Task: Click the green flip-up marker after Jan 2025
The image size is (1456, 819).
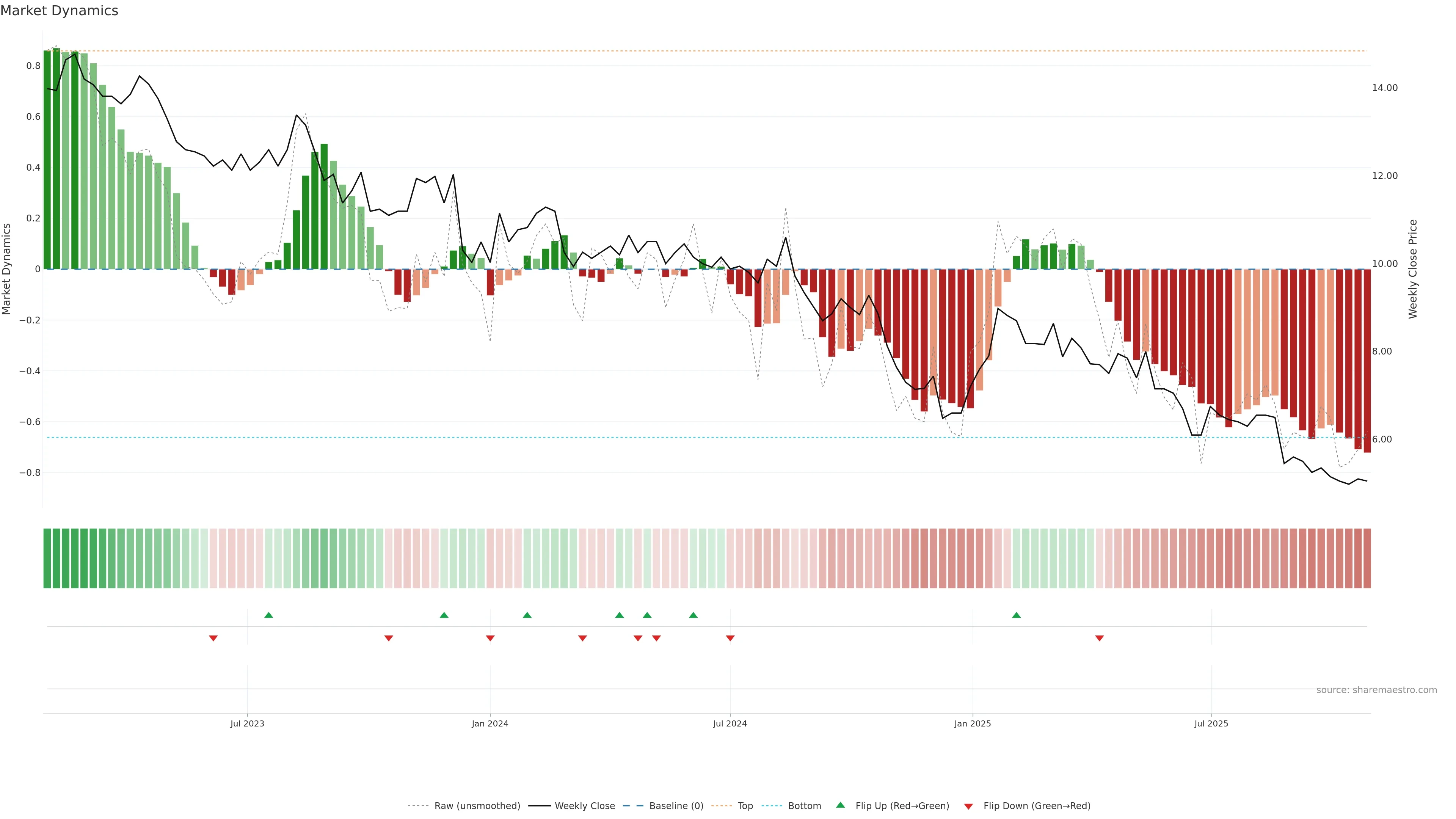Action: point(1016,615)
